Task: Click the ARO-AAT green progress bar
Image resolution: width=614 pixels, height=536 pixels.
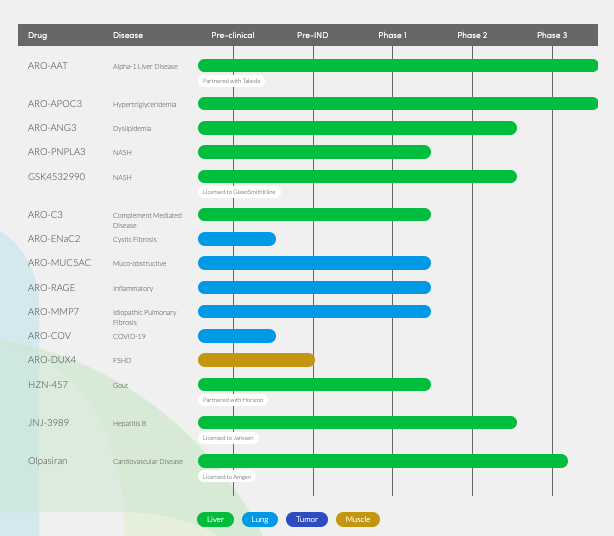Action: pos(398,65)
